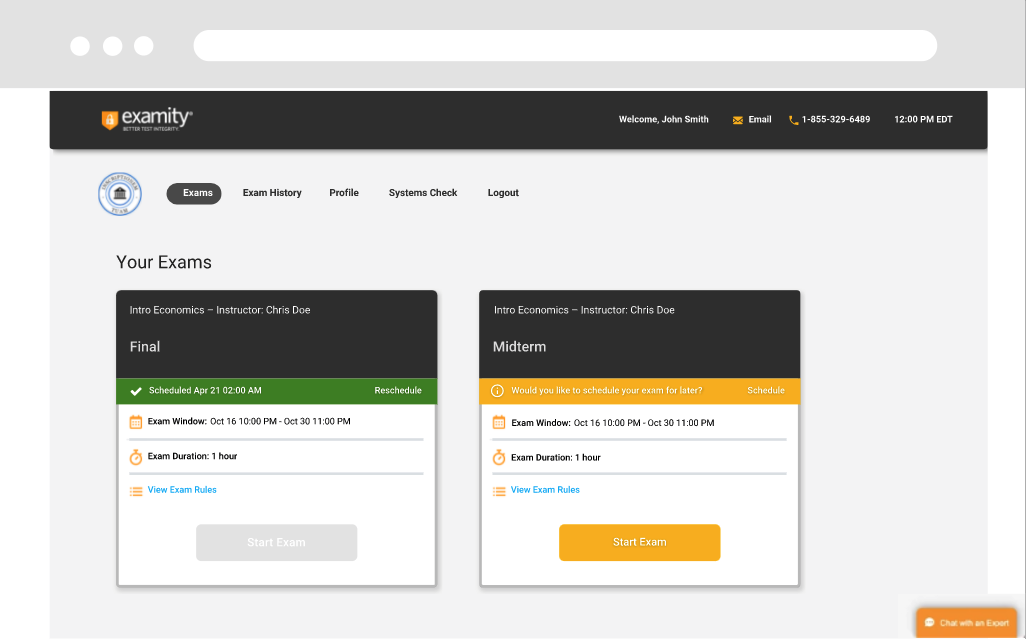Click the circular university seal next to navigation
This screenshot has height=639, width=1026.
point(120,194)
